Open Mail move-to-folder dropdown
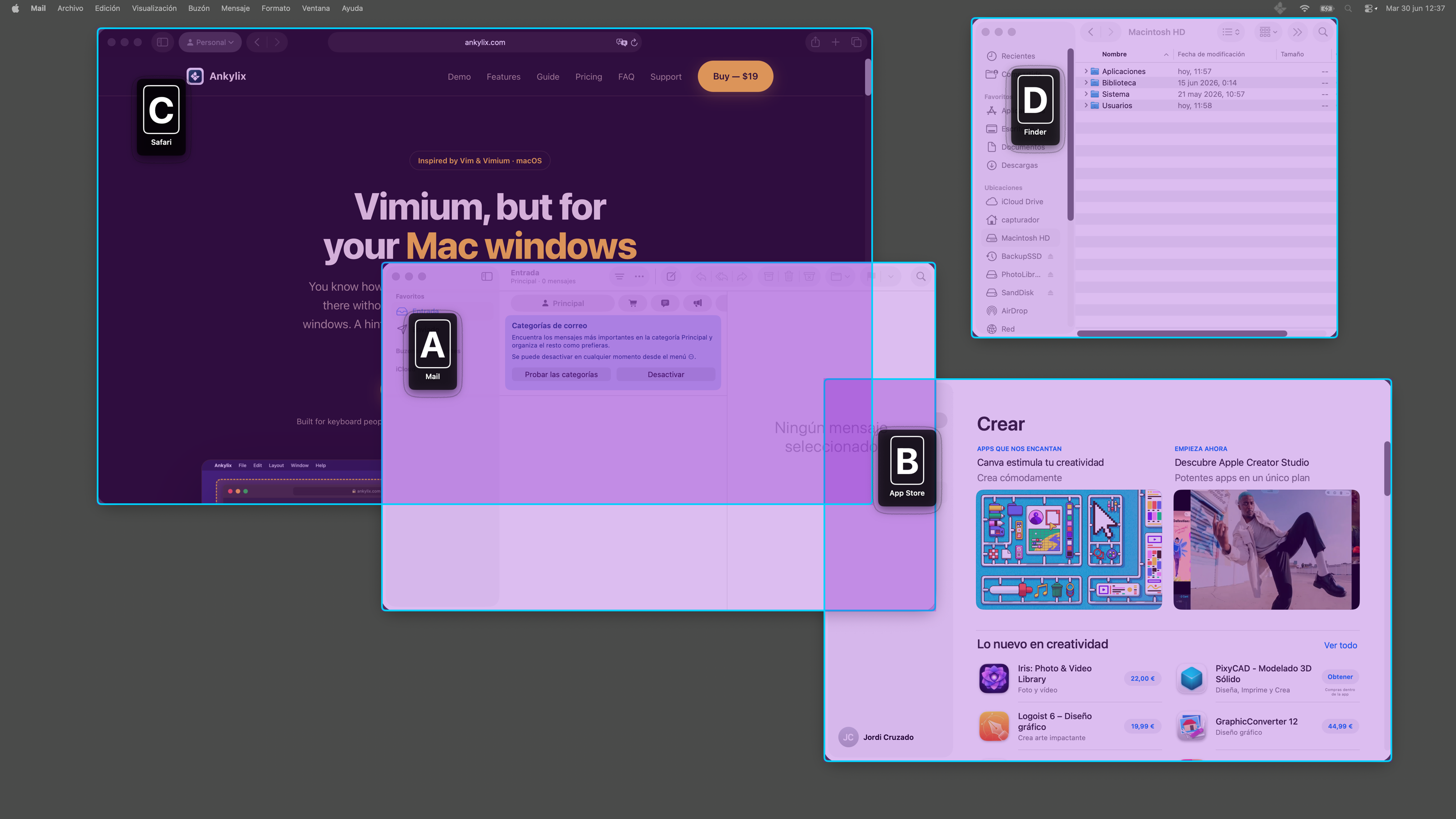Image resolution: width=1456 pixels, height=819 pixels. click(840, 276)
